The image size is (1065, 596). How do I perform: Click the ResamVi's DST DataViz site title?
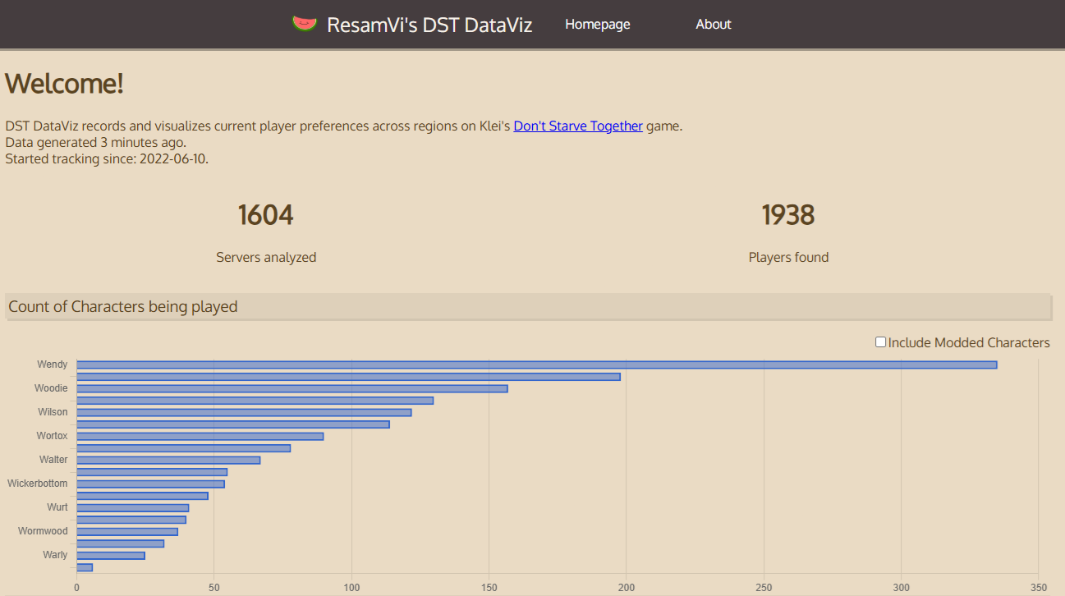point(429,25)
